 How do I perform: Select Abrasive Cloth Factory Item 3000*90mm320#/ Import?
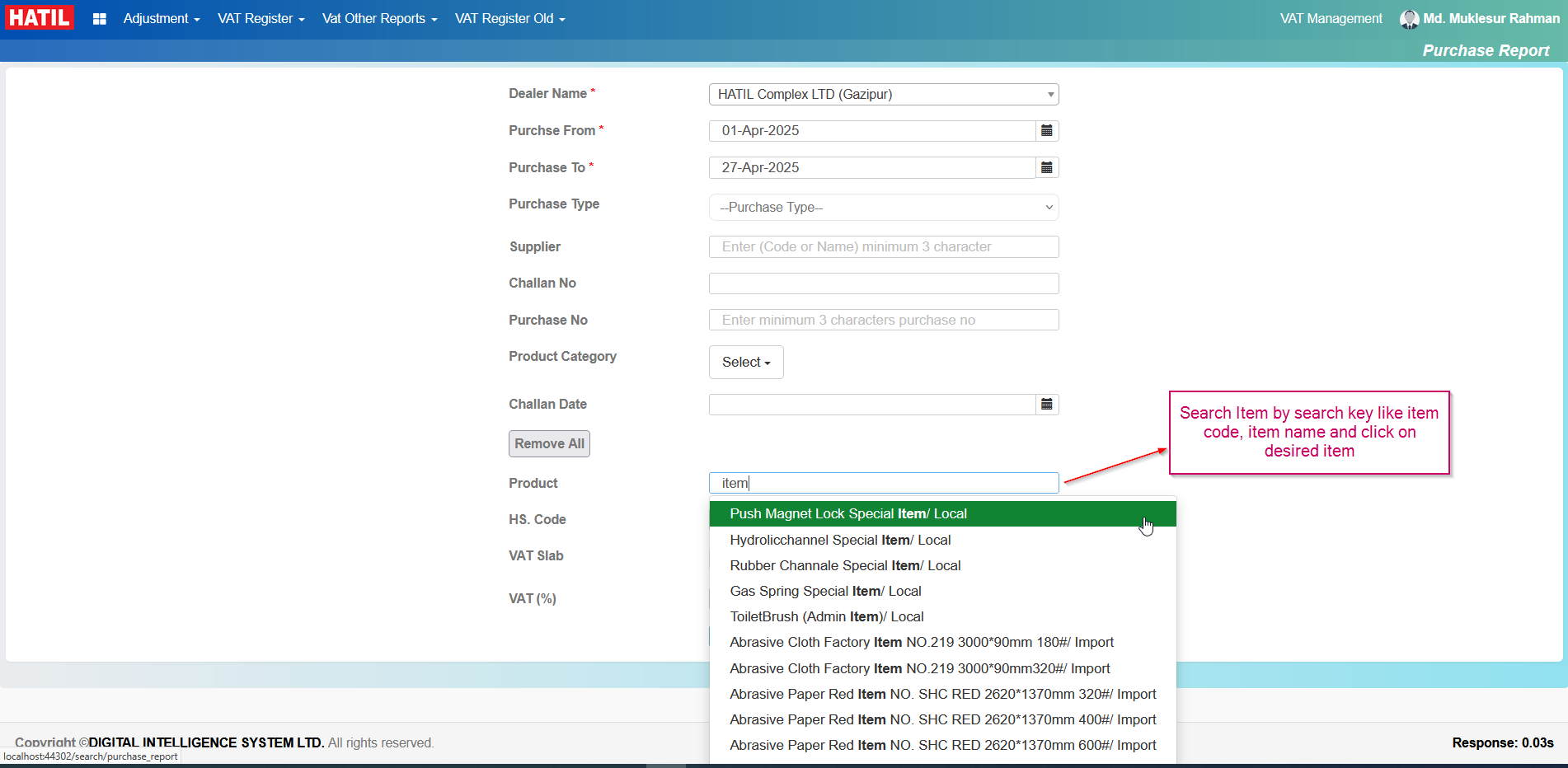coord(942,669)
